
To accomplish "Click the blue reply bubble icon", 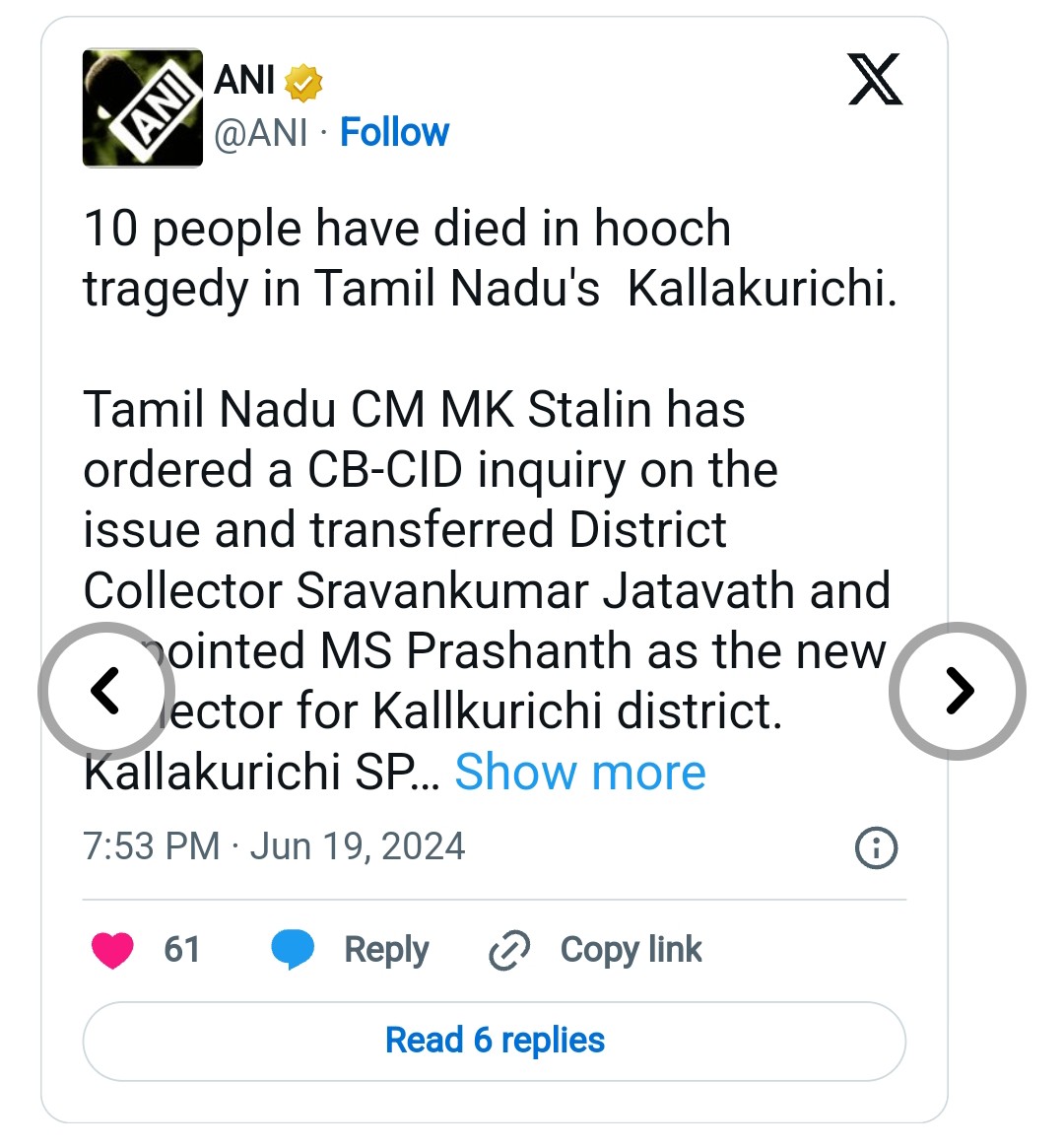I will point(293,950).
